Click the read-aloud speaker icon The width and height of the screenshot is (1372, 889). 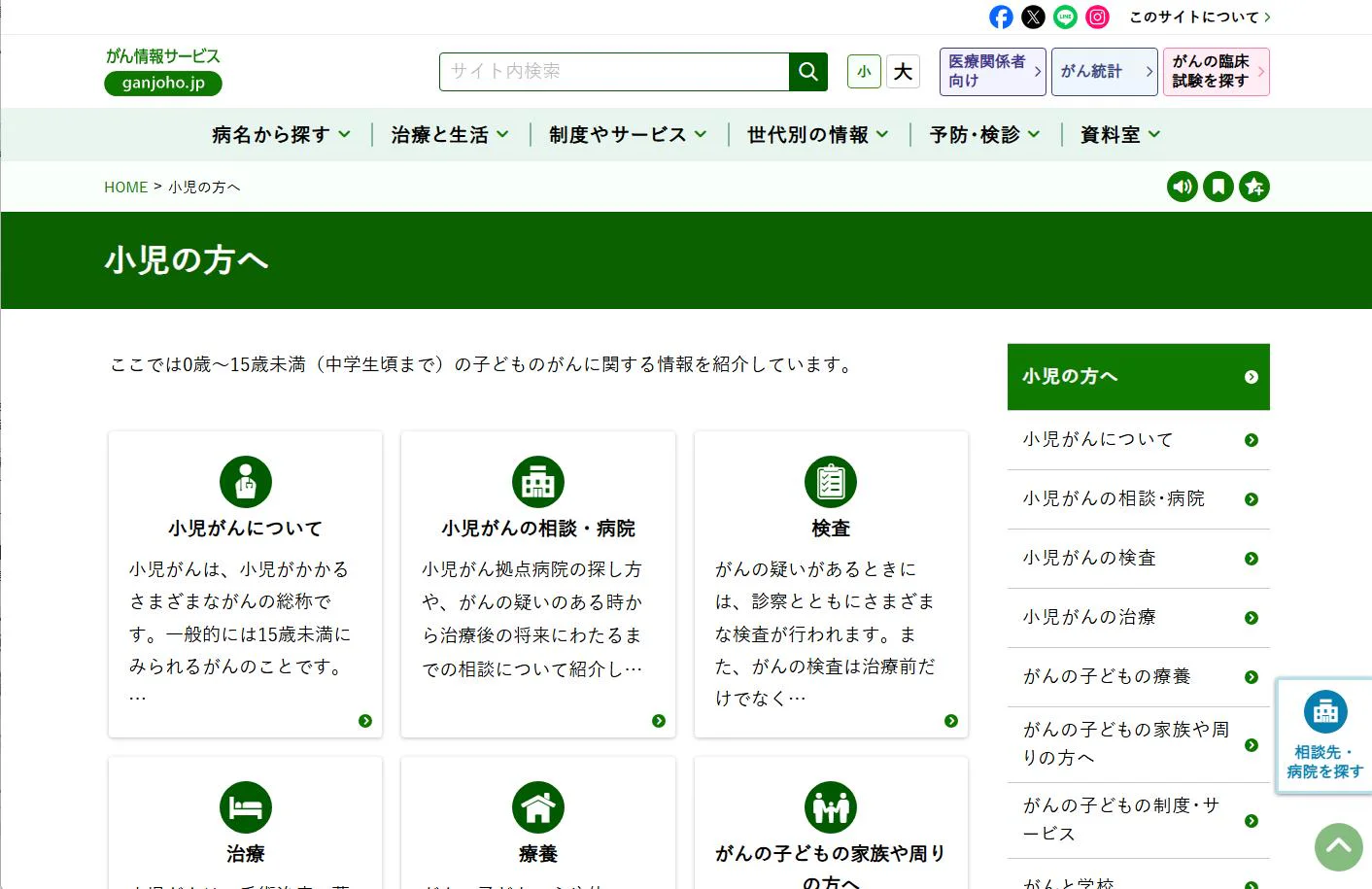1183,187
